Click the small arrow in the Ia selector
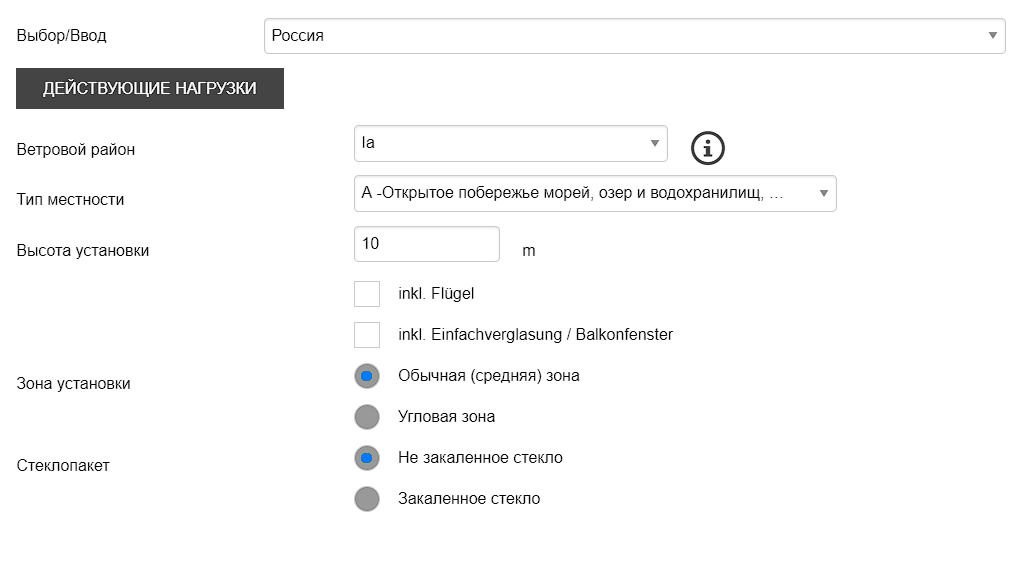The image size is (1020, 564). [654, 143]
